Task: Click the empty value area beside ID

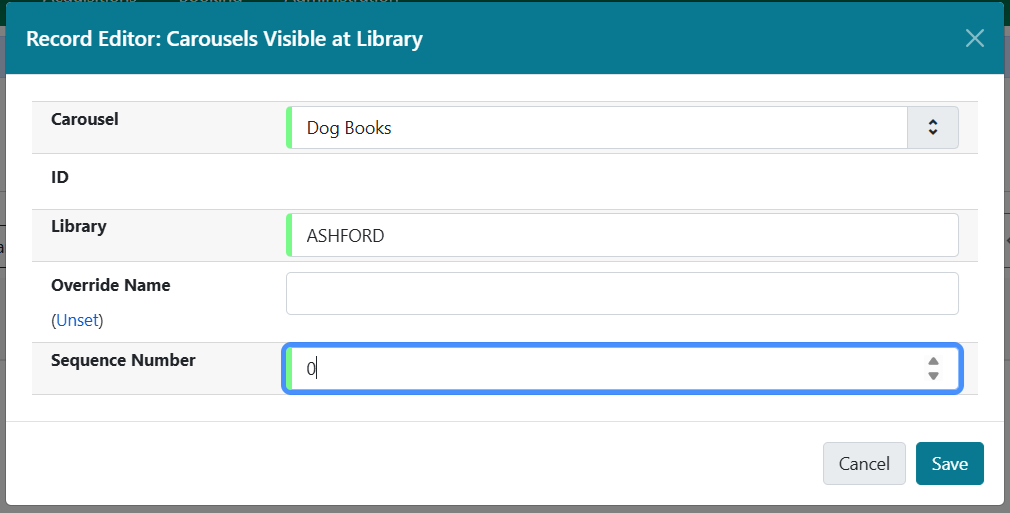Action: tap(622, 181)
